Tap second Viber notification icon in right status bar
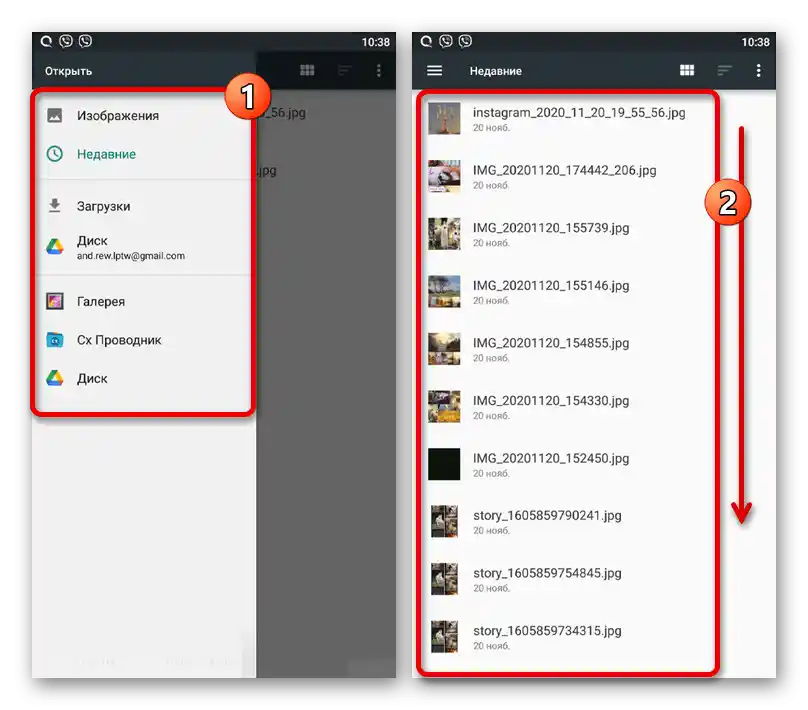The width and height of the screenshot is (808, 710). (465, 41)
